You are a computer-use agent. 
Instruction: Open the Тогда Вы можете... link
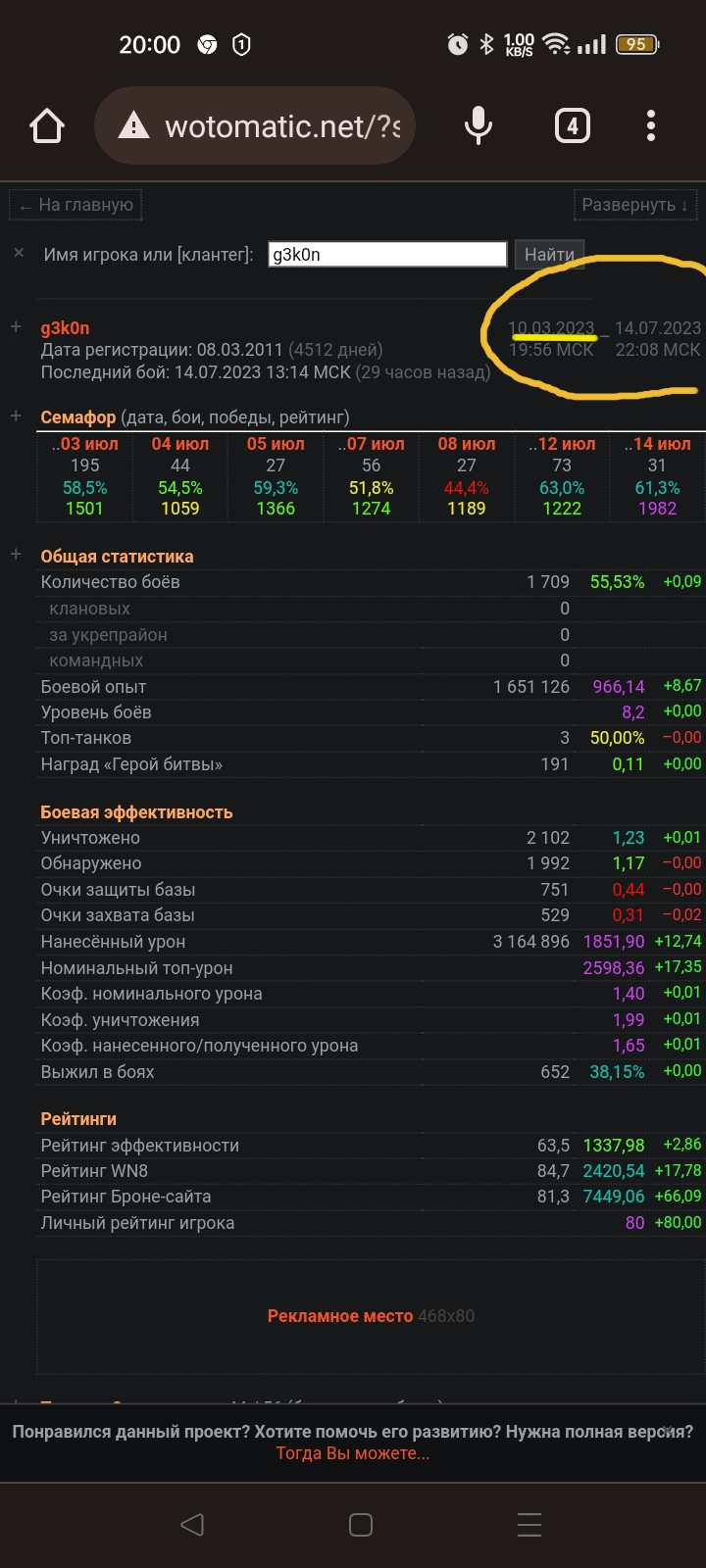pyautogui.click(x=352, y=1453)
